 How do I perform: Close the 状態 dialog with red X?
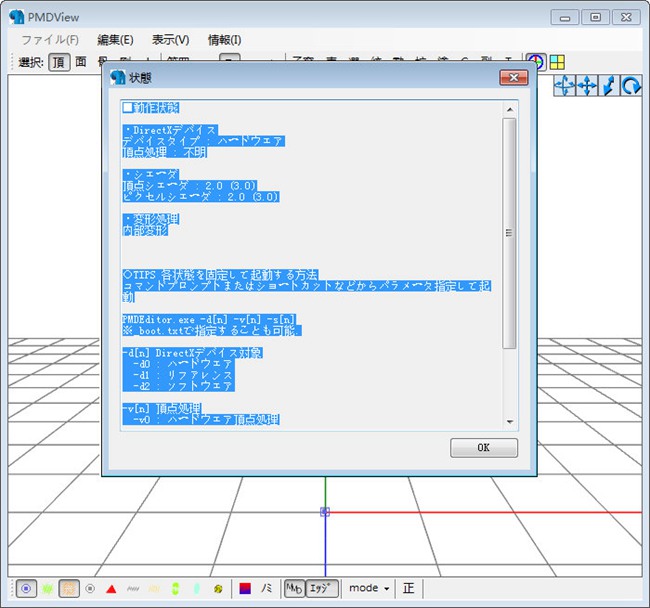coord(514,78)
